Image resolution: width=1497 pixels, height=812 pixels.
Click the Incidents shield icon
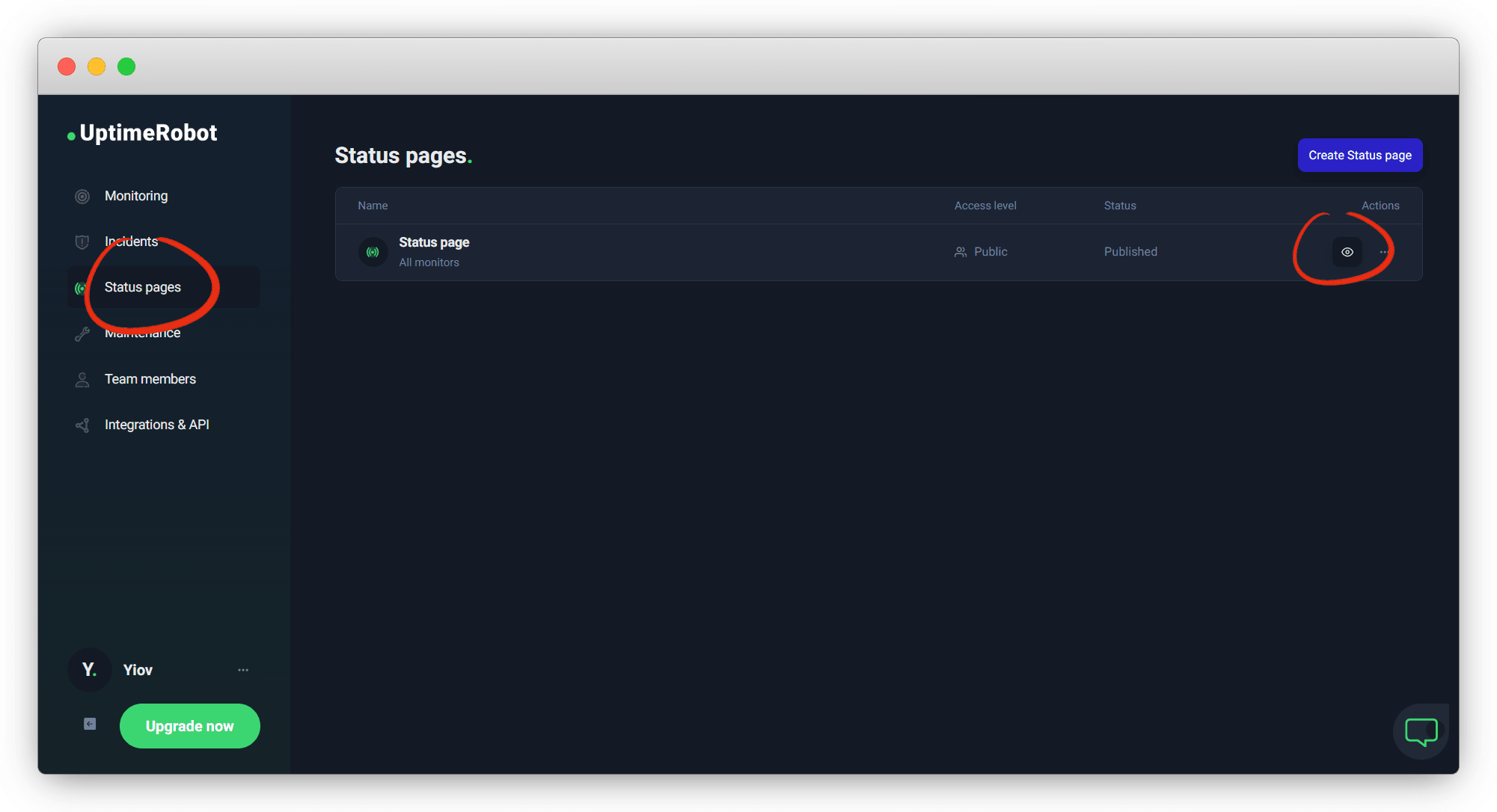[82, 242]
